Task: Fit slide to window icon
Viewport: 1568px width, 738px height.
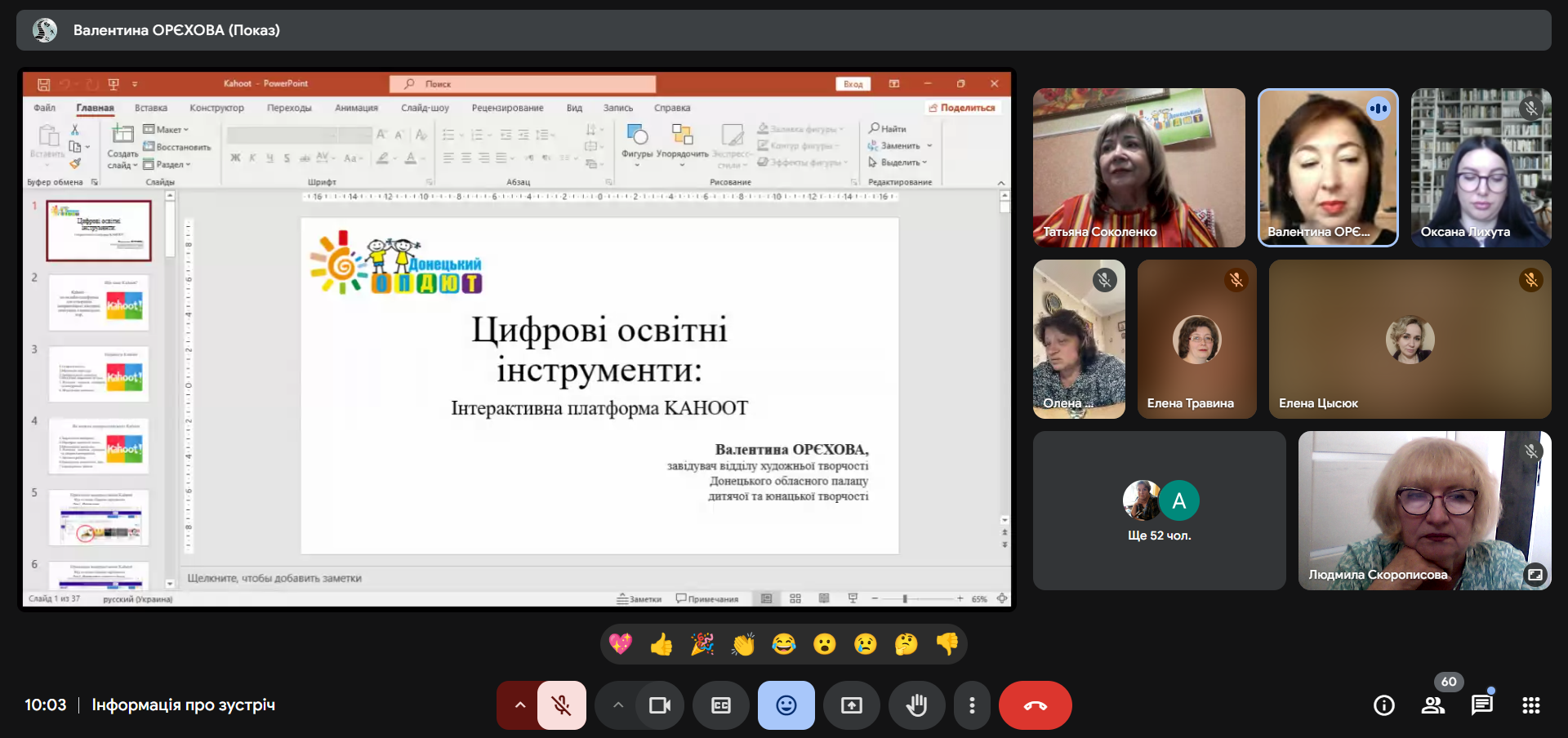Action: (1002, 598)
